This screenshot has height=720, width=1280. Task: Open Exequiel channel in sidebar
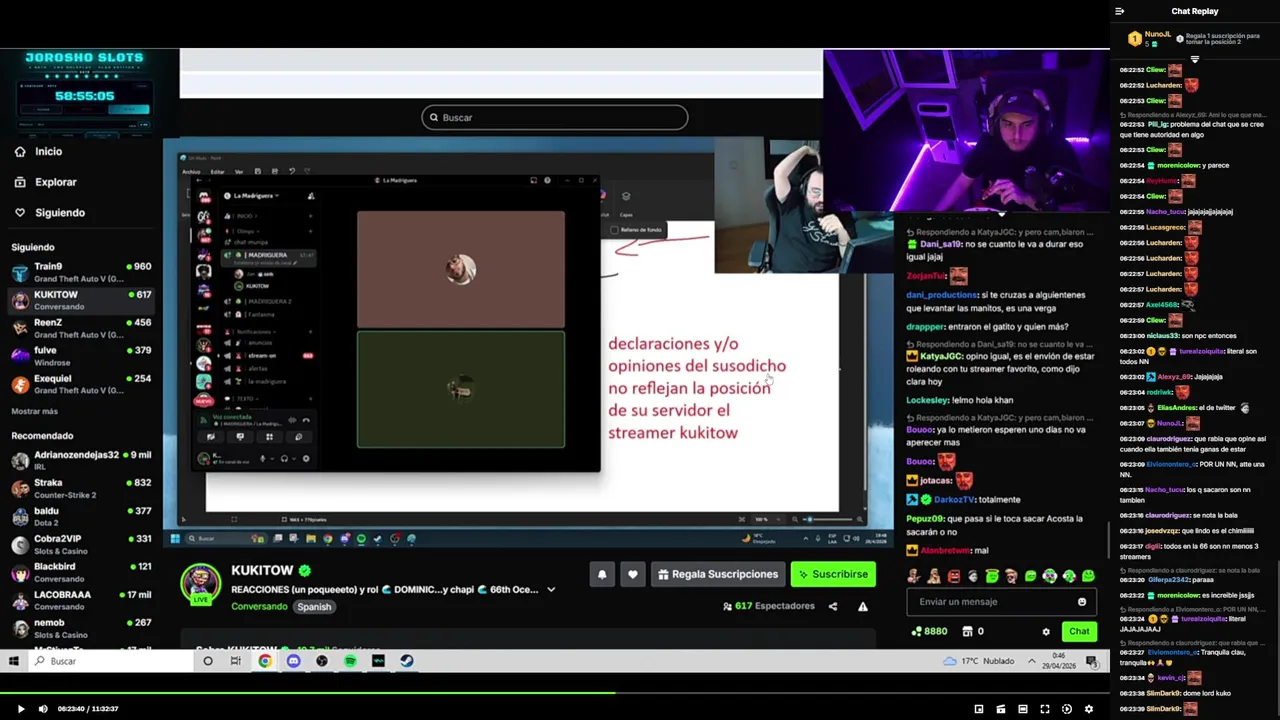(81, 384)
